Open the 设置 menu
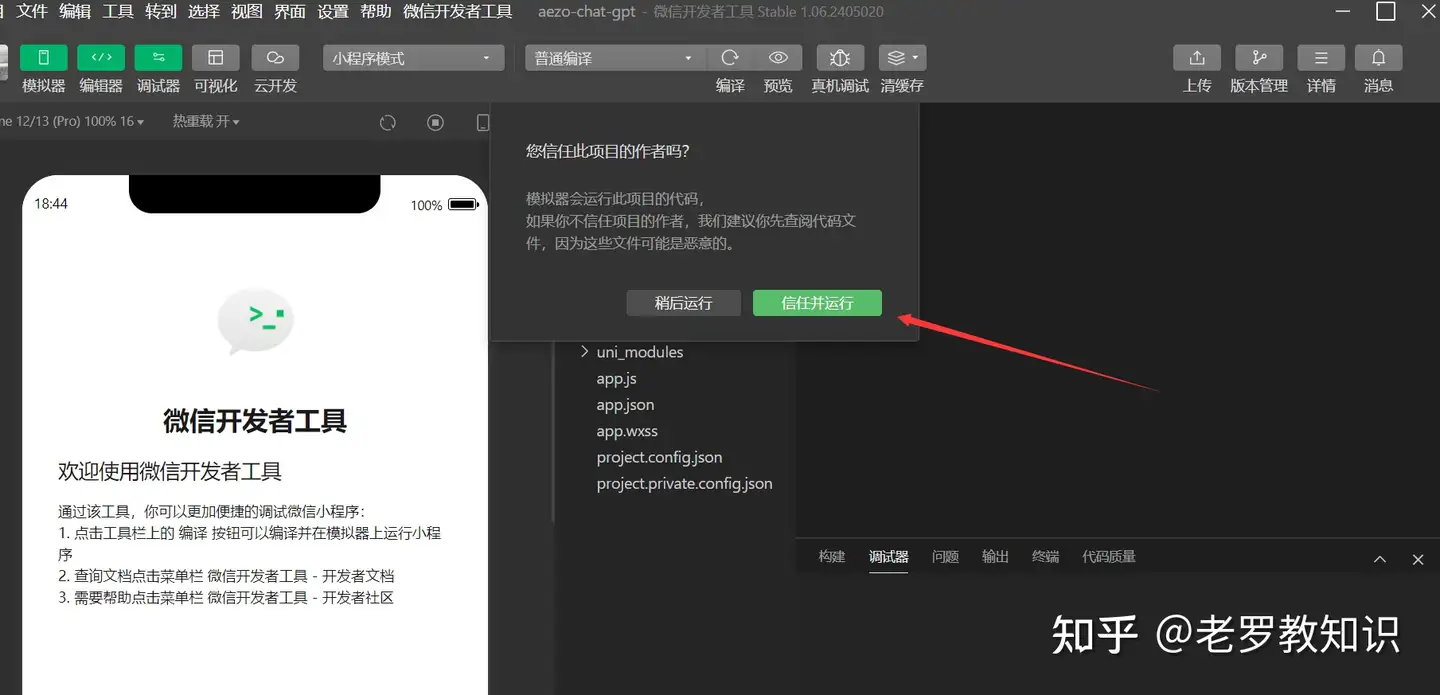Viewport: 1440px width, 695px height. point(333,12)
